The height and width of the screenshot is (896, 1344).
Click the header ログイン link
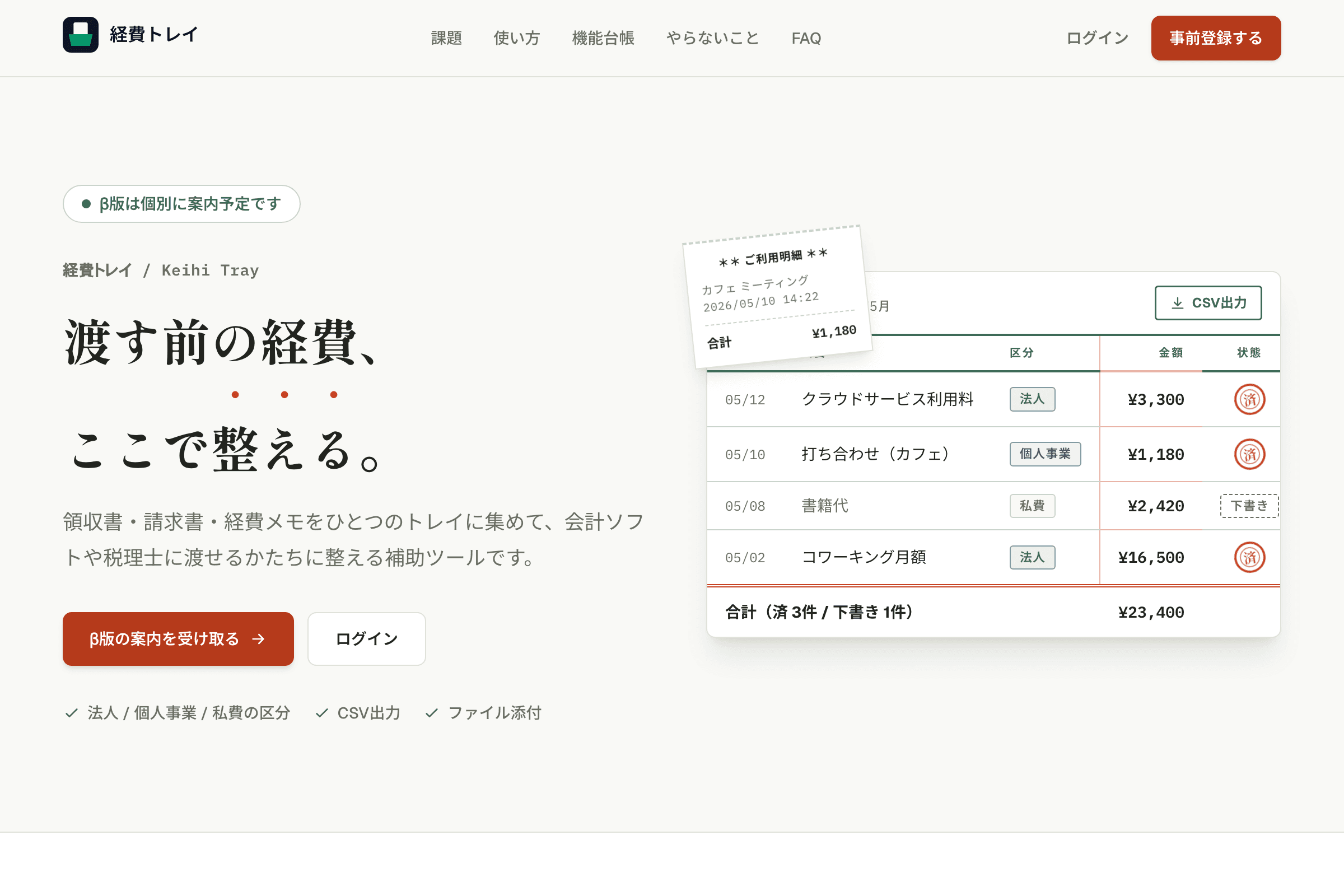[1097, 38]
